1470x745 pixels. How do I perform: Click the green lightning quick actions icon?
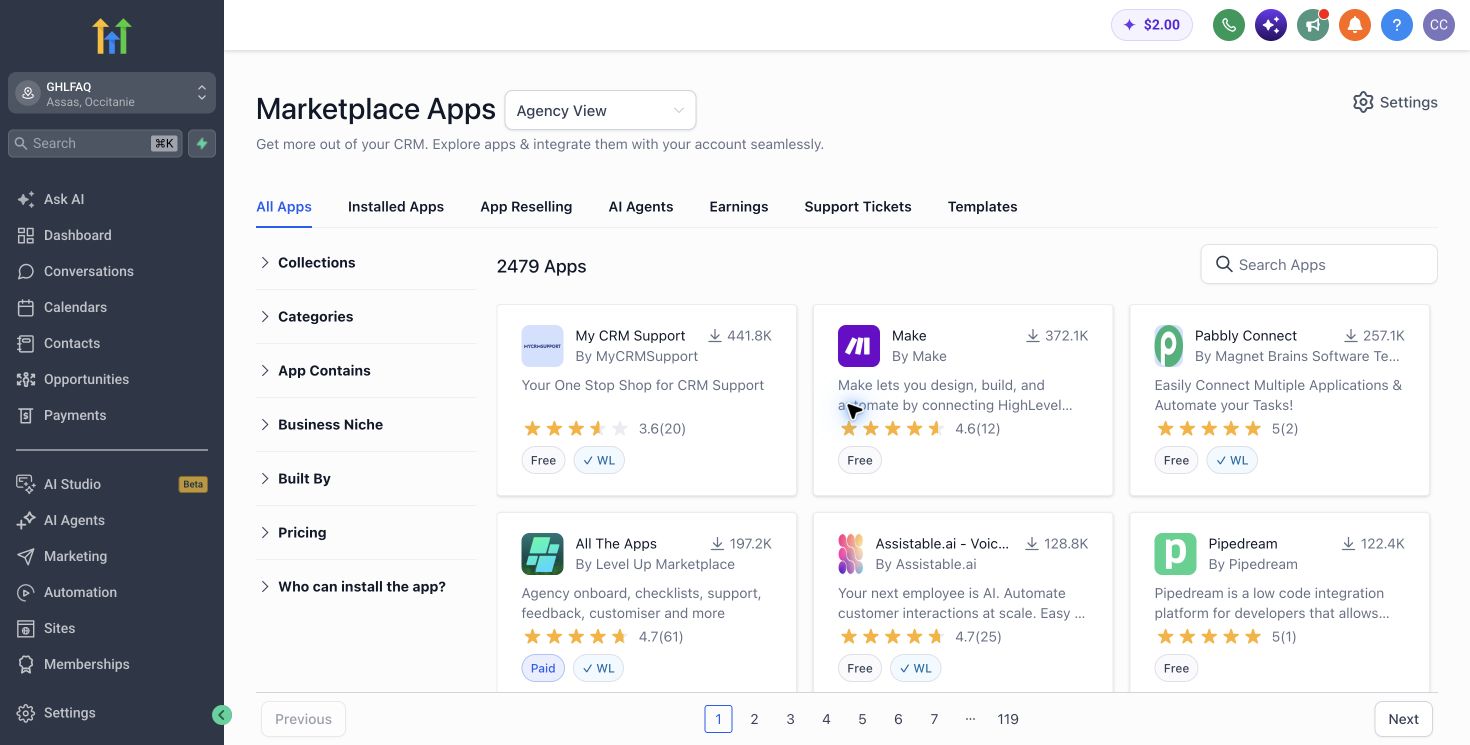202,143
